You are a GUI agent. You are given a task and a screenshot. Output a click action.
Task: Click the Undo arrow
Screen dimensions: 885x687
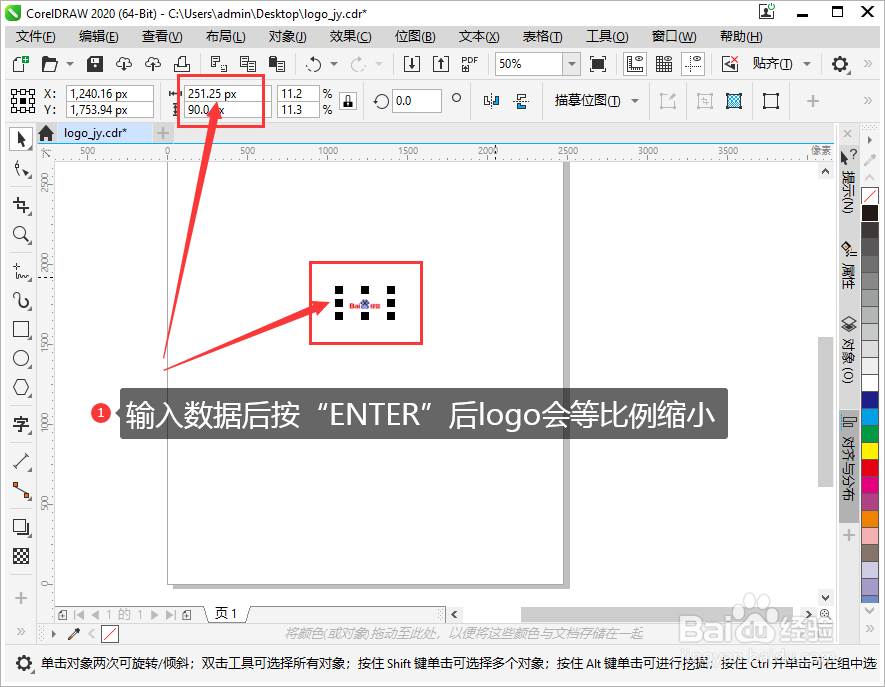pos(313,64)
